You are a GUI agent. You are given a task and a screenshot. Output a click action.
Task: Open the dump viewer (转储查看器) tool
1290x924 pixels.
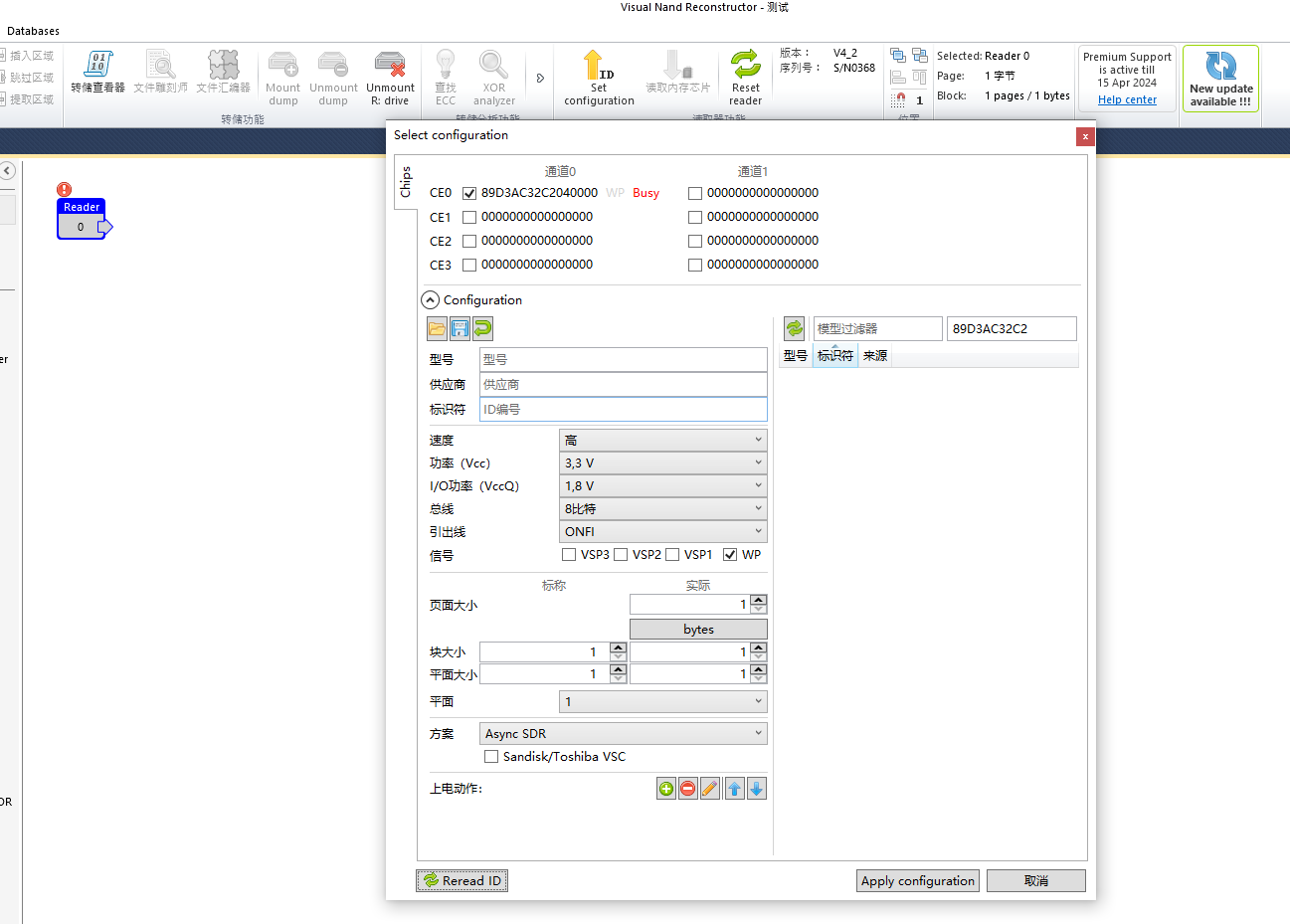(97, 72)
